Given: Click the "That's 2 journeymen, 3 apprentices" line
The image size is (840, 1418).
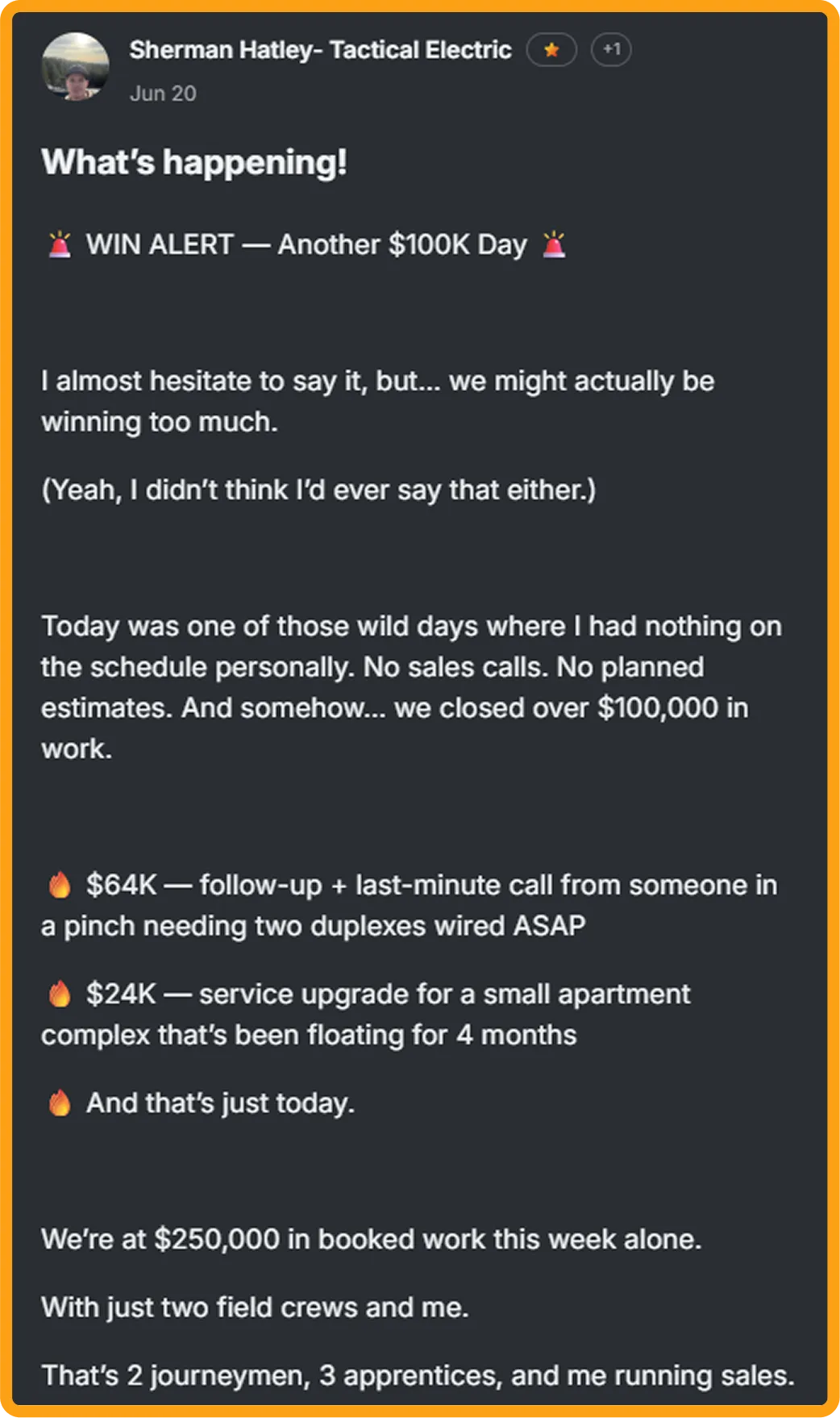Looking at the screenshot, I should [418, 1375].
